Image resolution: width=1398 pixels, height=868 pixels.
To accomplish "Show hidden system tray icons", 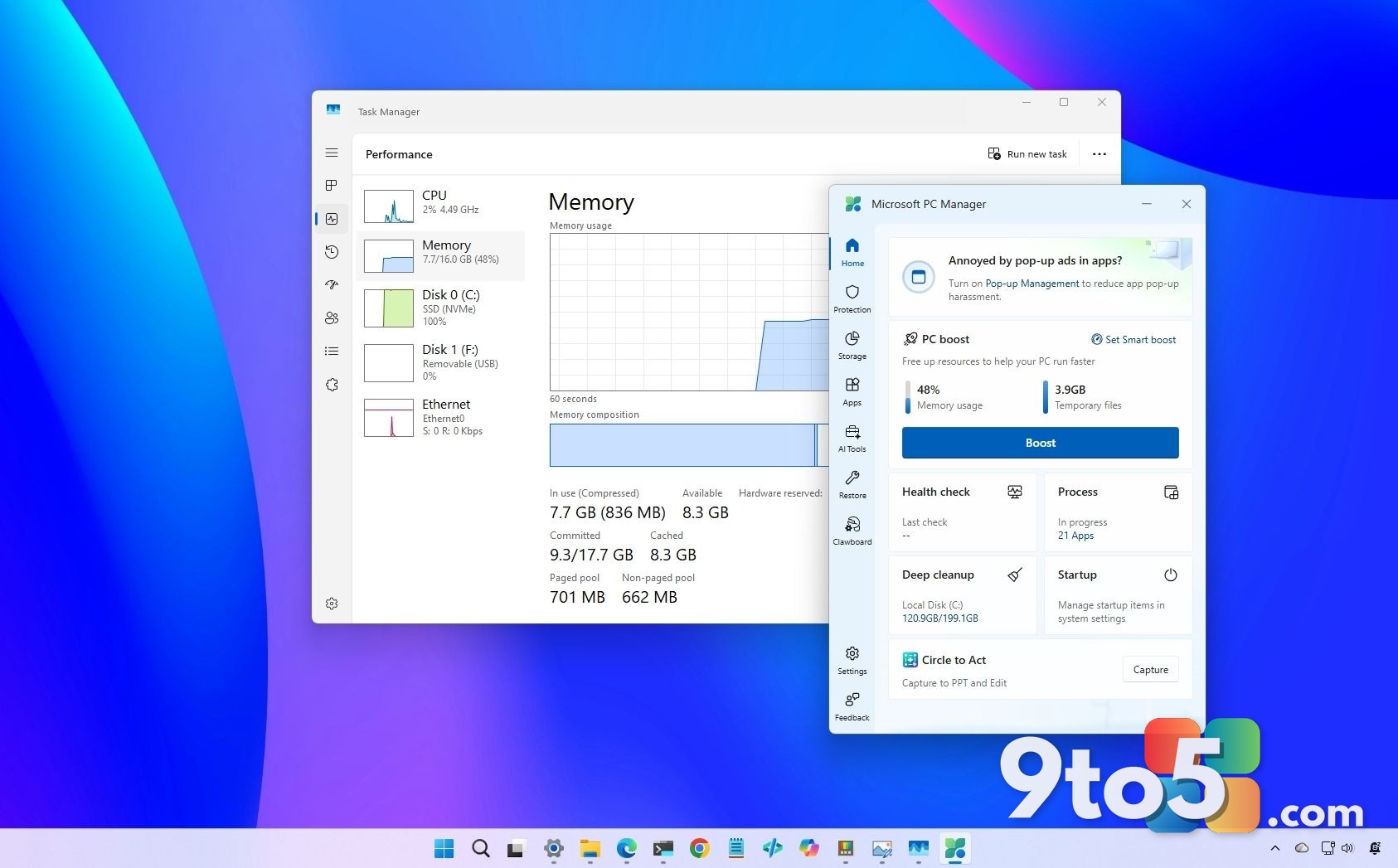I will (x=1275, y=848).
